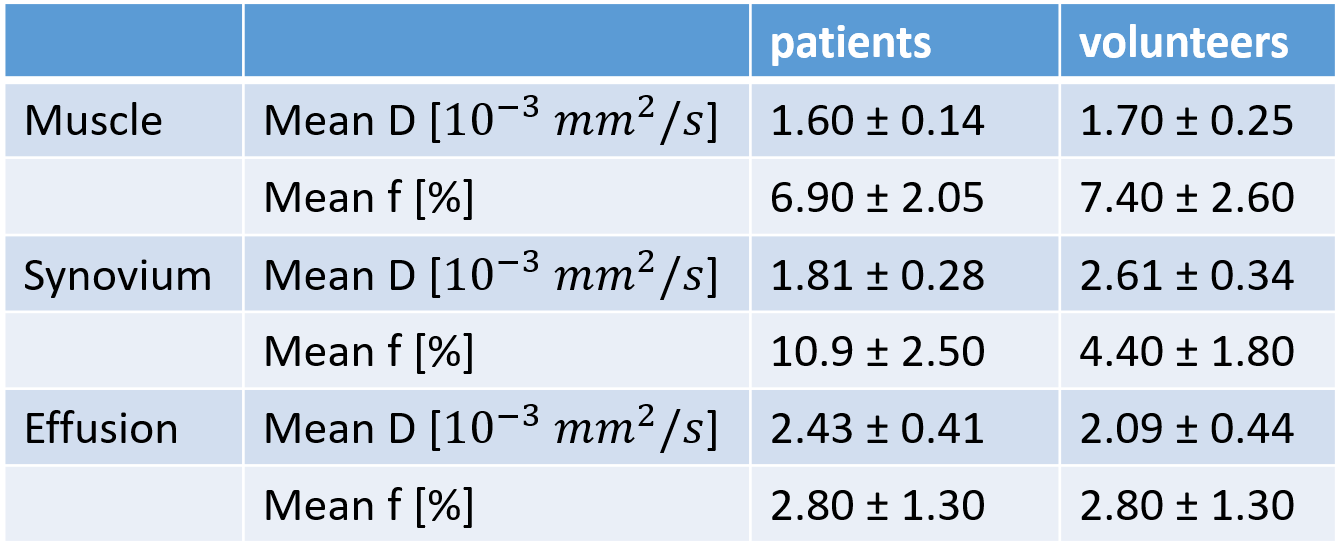Select the 1.81 ± 0.28 cell

pos(877,275)
